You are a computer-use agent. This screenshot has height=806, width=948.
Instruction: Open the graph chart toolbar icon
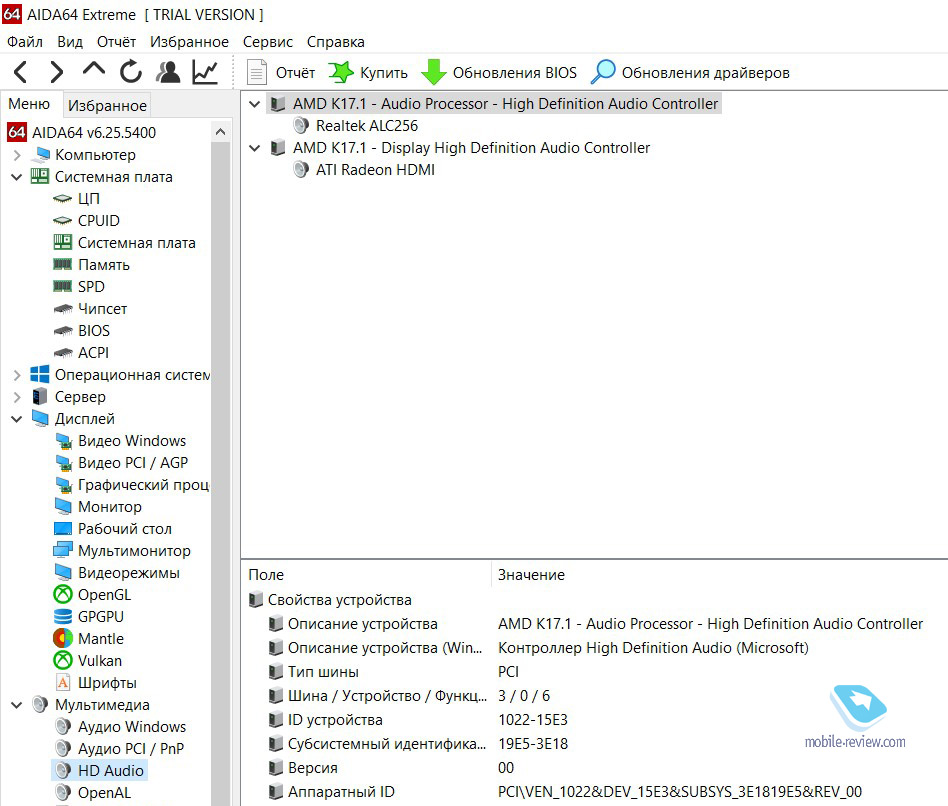(x=205, y=72)
